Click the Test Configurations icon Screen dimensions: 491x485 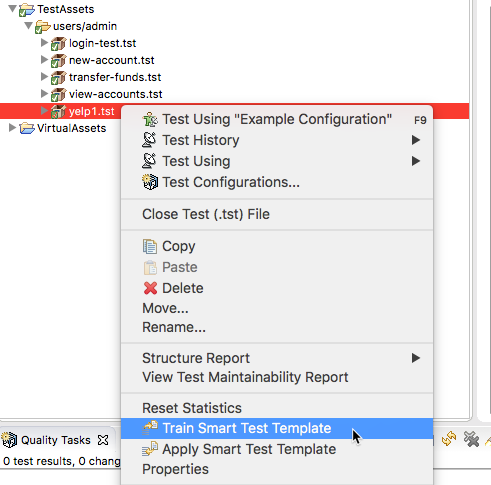click(x=150, y=182)
